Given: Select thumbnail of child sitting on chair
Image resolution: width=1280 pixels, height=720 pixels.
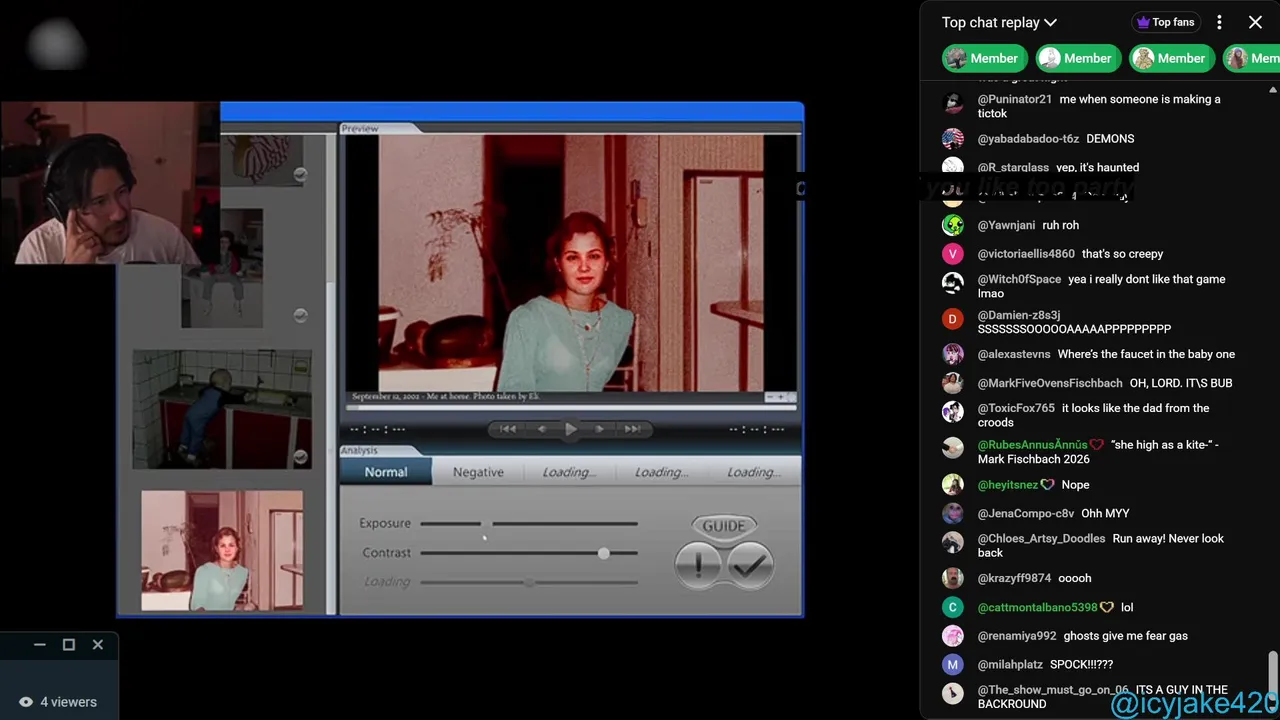Looking at the screenshot, I should 222,268.
